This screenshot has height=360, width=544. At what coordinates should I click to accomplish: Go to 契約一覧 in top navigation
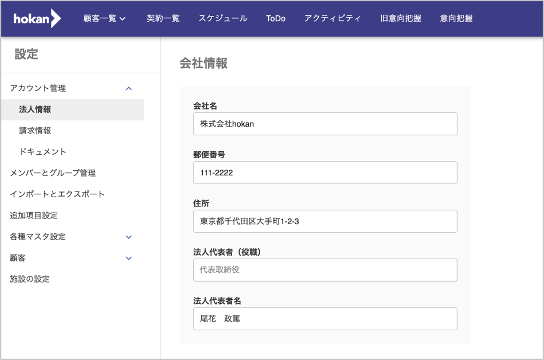pos(163,18)
